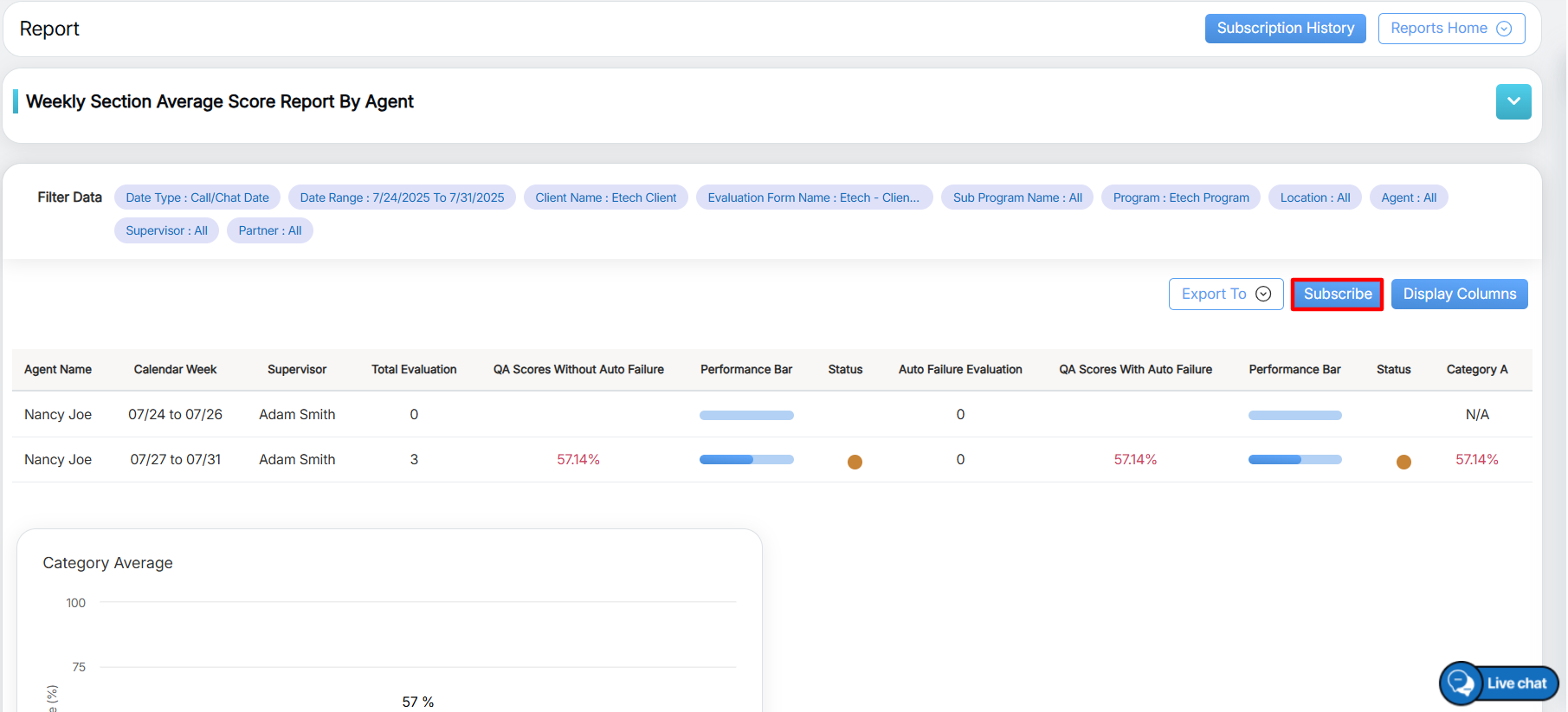View Subscription History
Viewport: 1568px width, 712px height.
point(1285,29)
